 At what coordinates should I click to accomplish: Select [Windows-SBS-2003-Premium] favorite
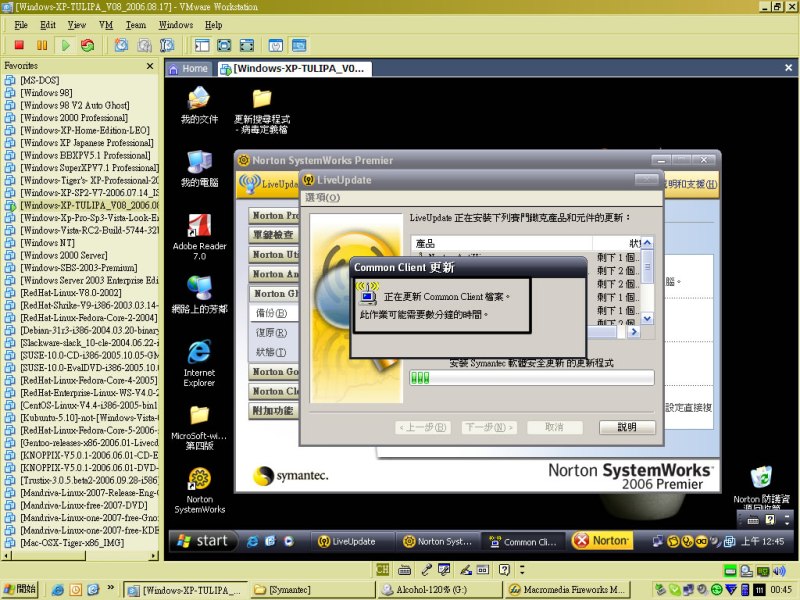(x=79, y=267)
